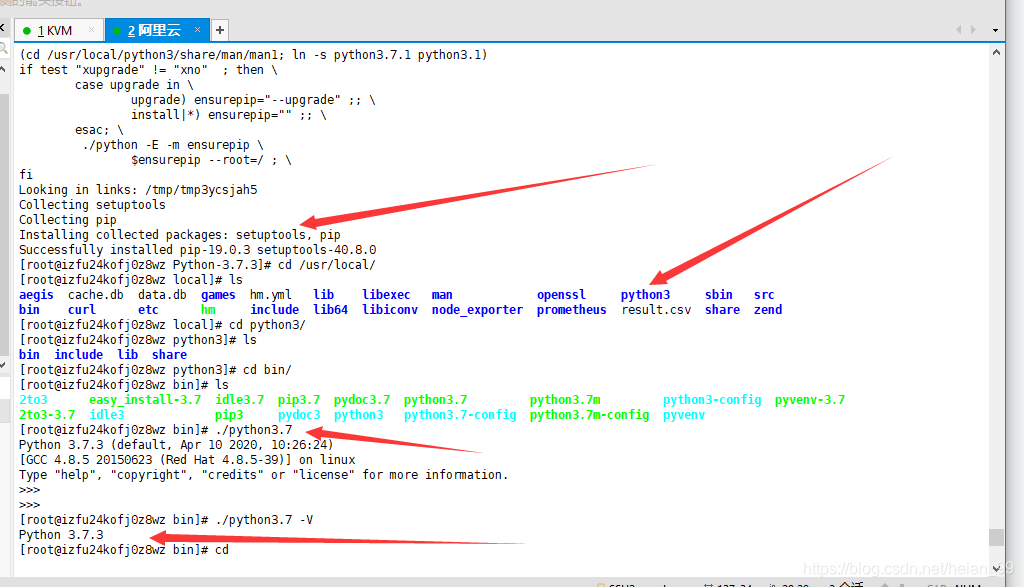The width and height of the screenshot is (1024, 587).
Task: Show next tabs with right arrow
Action: 973,29
